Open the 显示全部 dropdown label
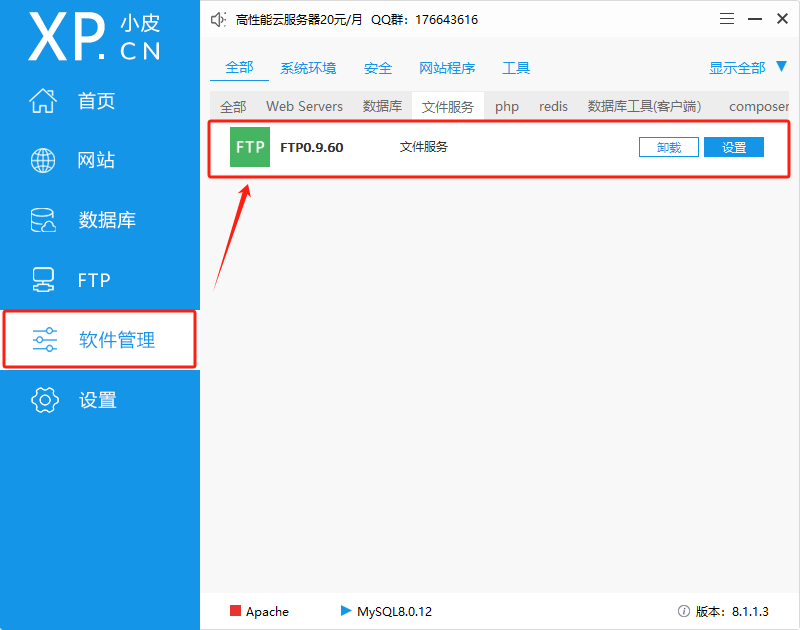The image size is (800, 630). (x=737, y=68)
